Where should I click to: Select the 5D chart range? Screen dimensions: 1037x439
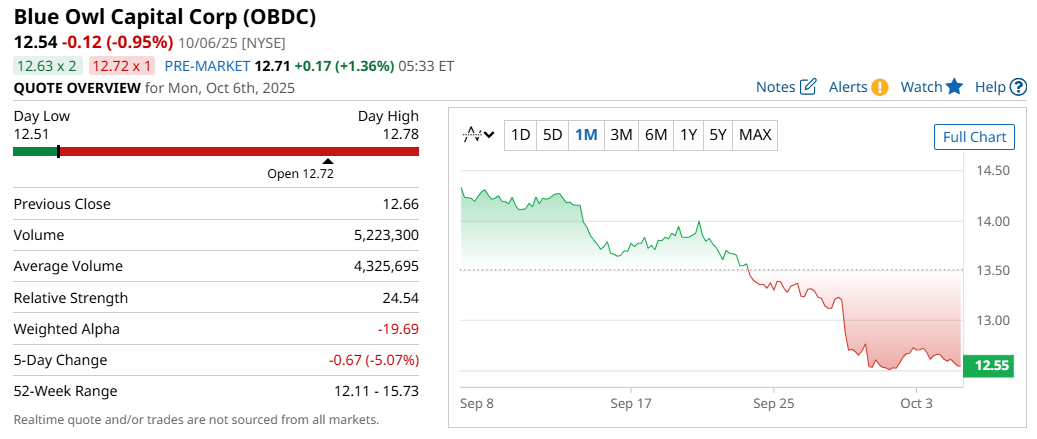coord(552,135)
